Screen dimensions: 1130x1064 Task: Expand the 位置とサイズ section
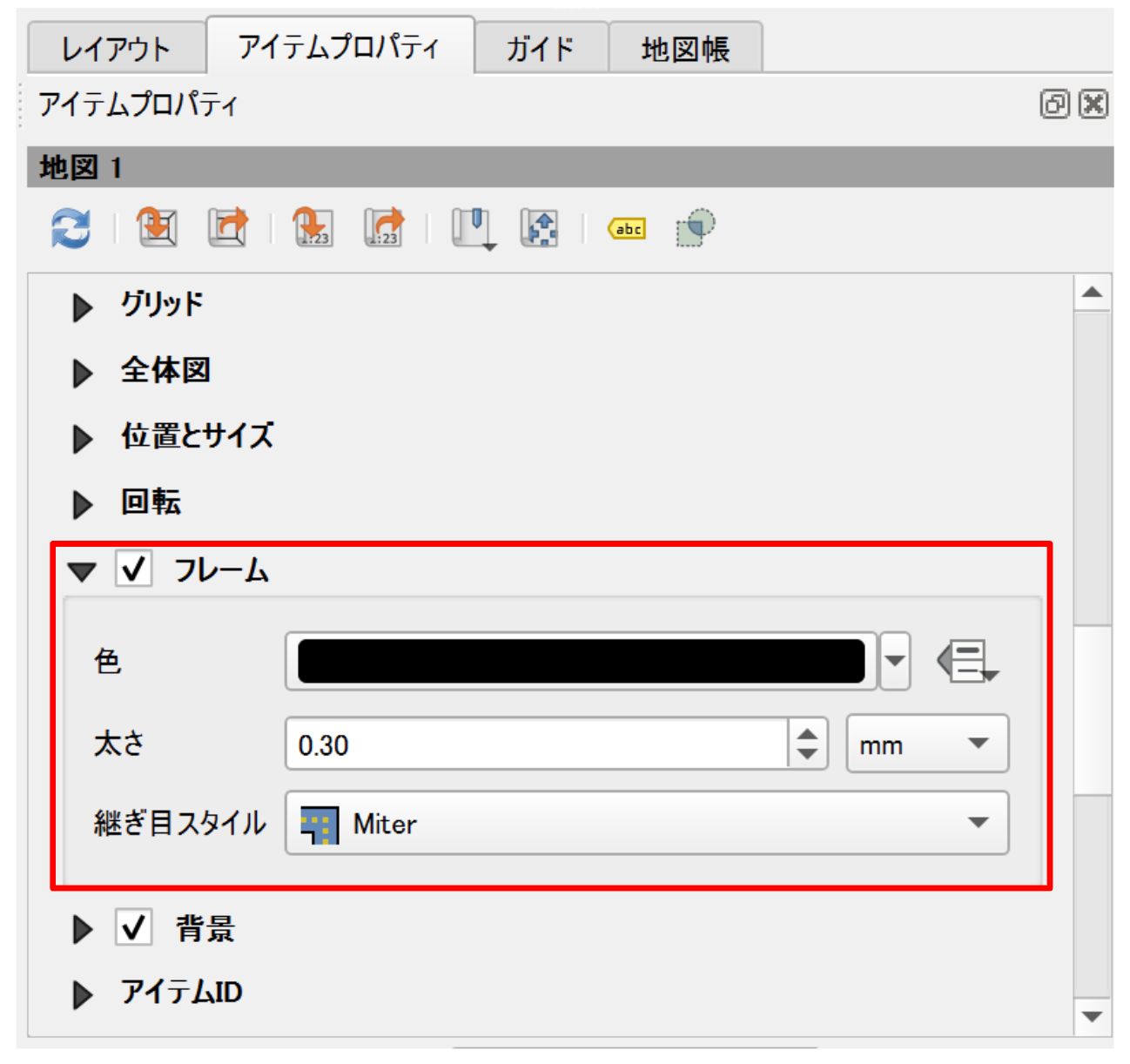point(83,438)
